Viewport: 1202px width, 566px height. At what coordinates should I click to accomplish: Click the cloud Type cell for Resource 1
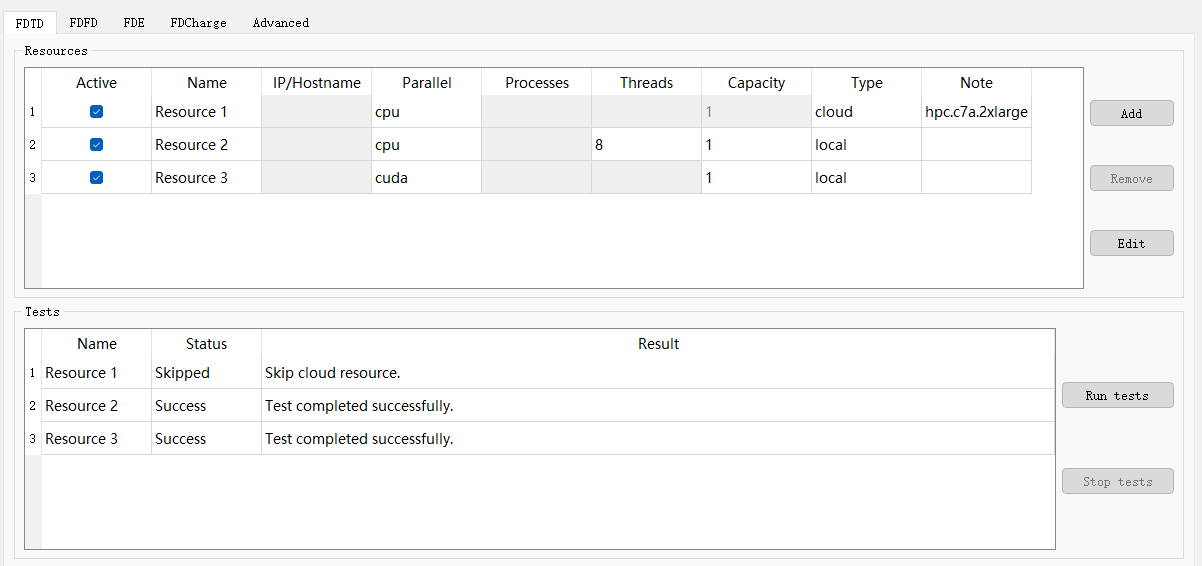(866, 112)
